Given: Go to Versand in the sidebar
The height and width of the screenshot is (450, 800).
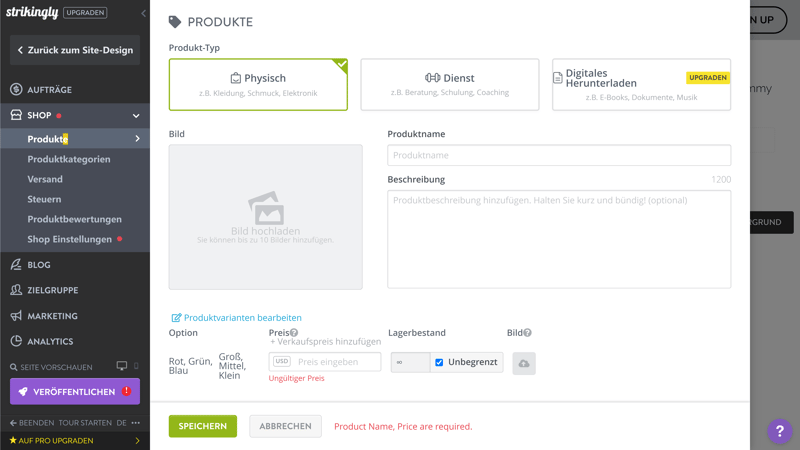Looking at the screenshot, I should 45,179.
